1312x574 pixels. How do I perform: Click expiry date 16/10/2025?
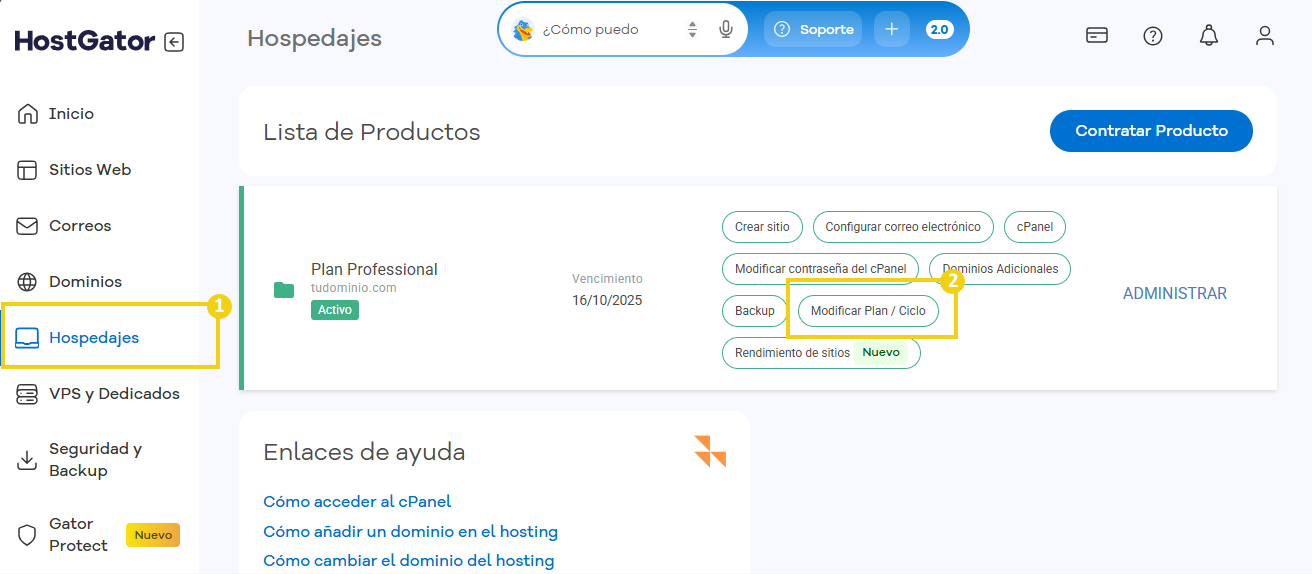pos(607,300)
